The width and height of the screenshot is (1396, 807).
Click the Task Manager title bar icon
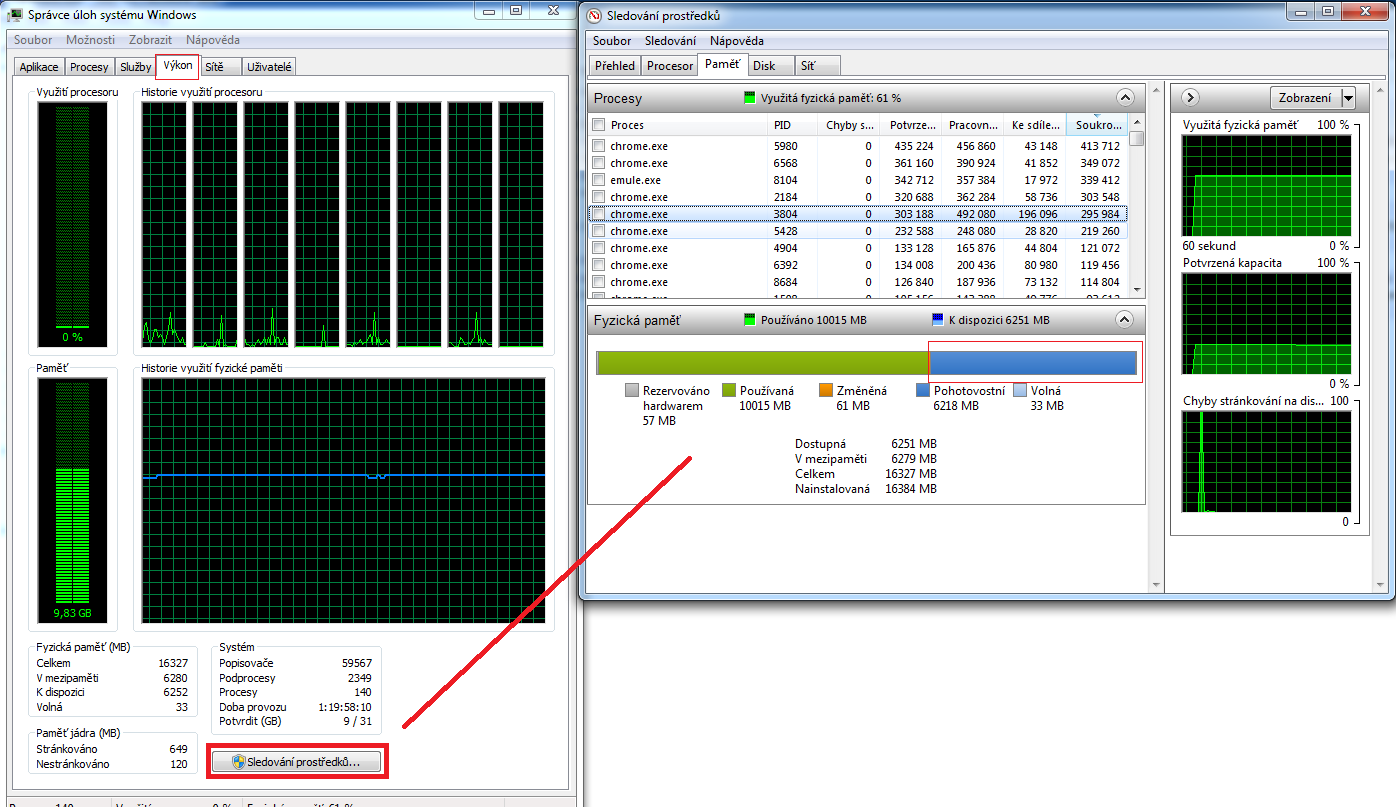(16, 15)
